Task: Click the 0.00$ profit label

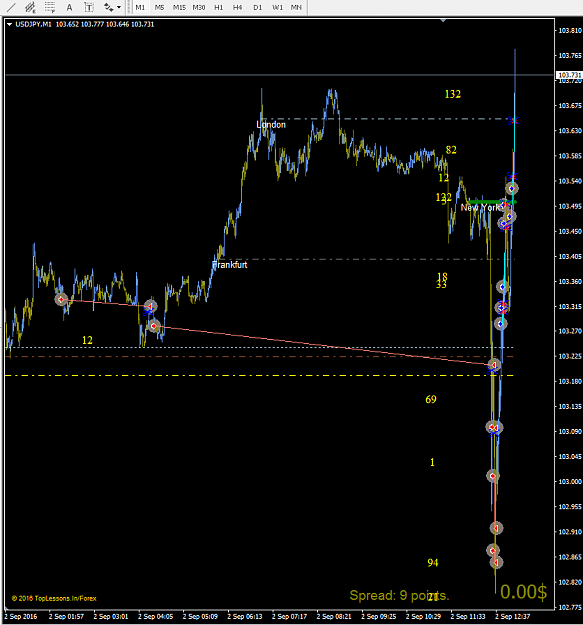Action: click(x=524, y=592)
